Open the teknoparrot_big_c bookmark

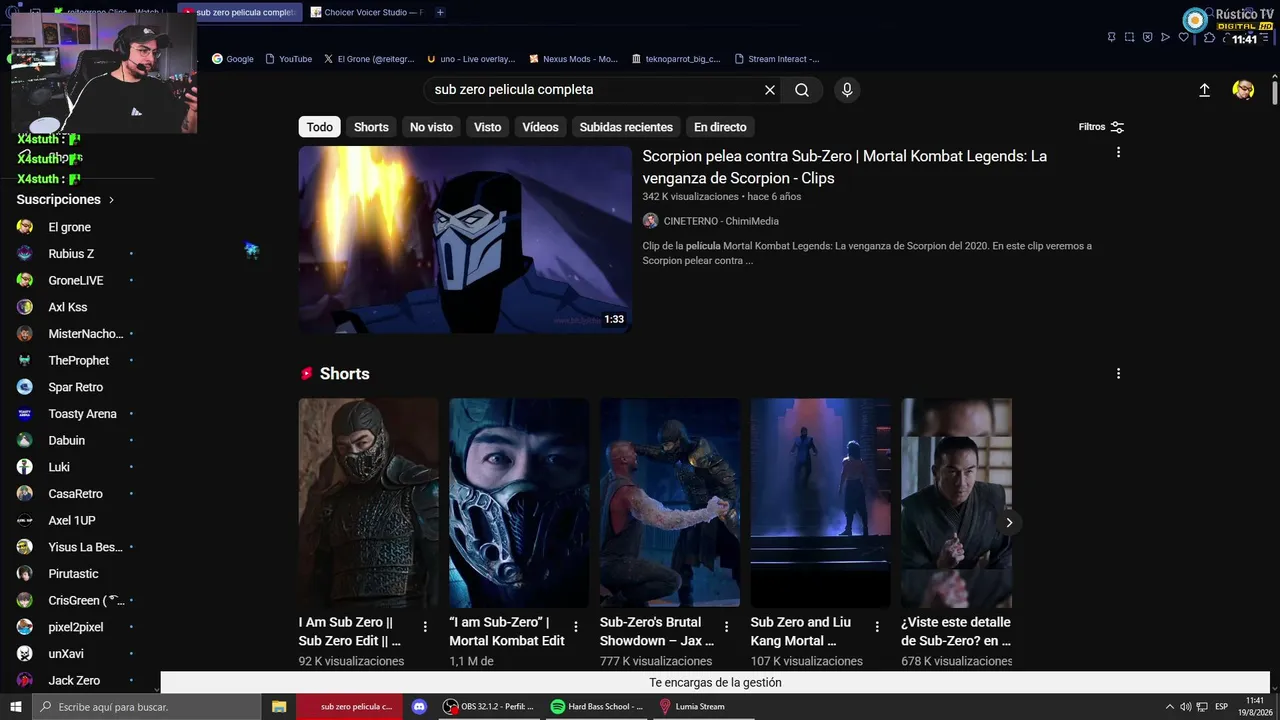coord(676,59)
